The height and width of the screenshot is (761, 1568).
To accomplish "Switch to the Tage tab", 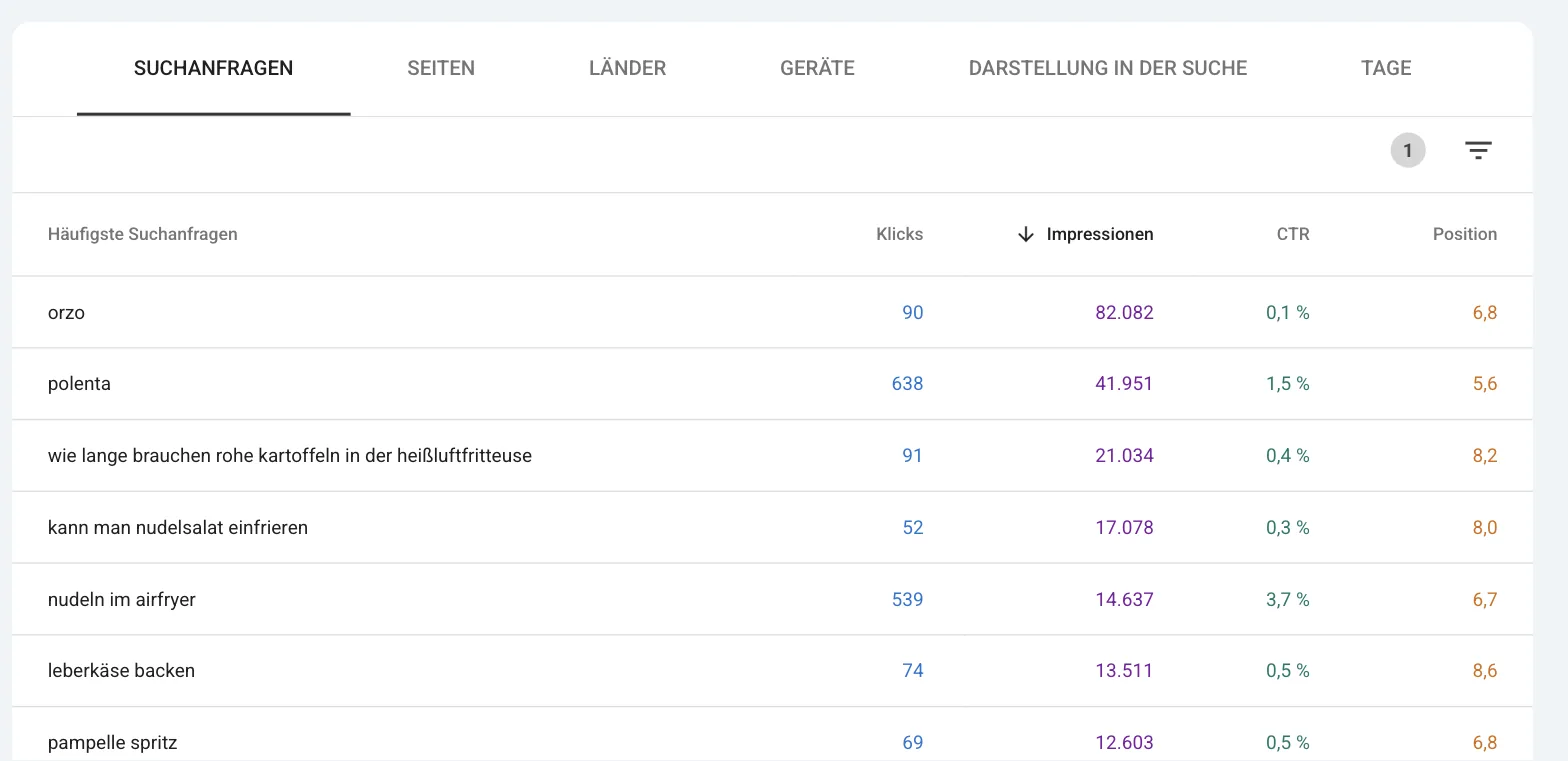I will pos(1386,69).
